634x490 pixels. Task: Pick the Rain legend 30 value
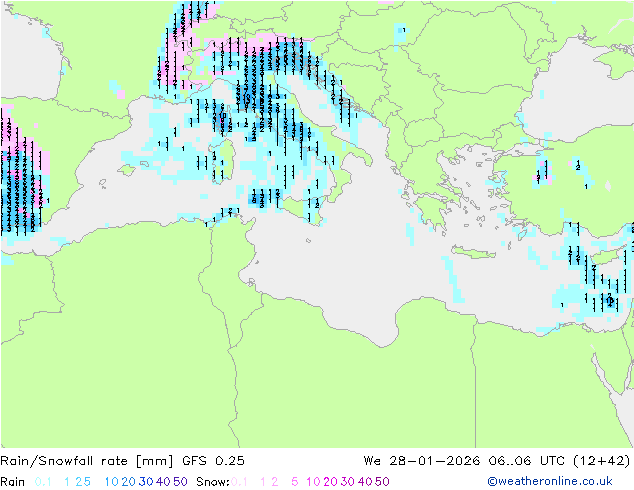coord(146,482)
